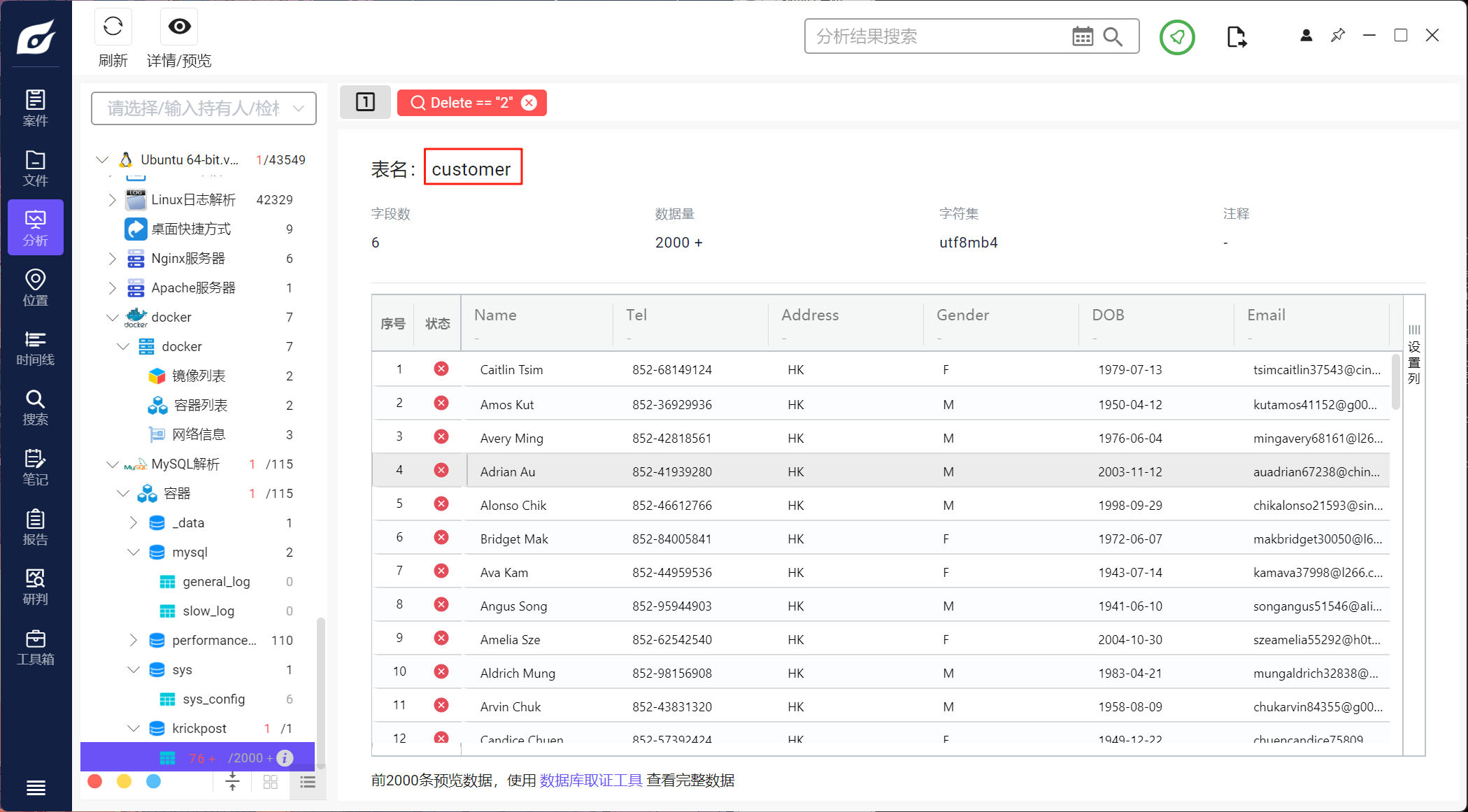Switch to grid view in tree panel
The image size is (1468, 812).
271,782
